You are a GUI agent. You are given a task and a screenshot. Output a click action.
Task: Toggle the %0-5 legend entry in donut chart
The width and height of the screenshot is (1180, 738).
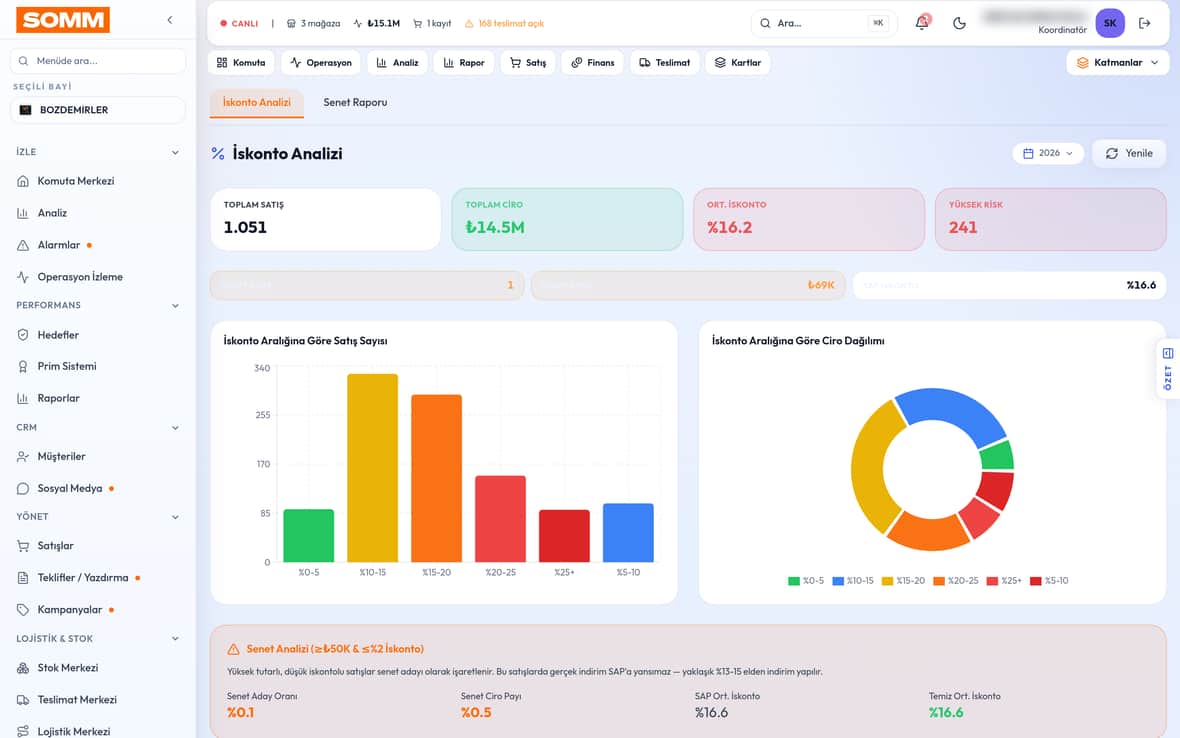point(806,581)
